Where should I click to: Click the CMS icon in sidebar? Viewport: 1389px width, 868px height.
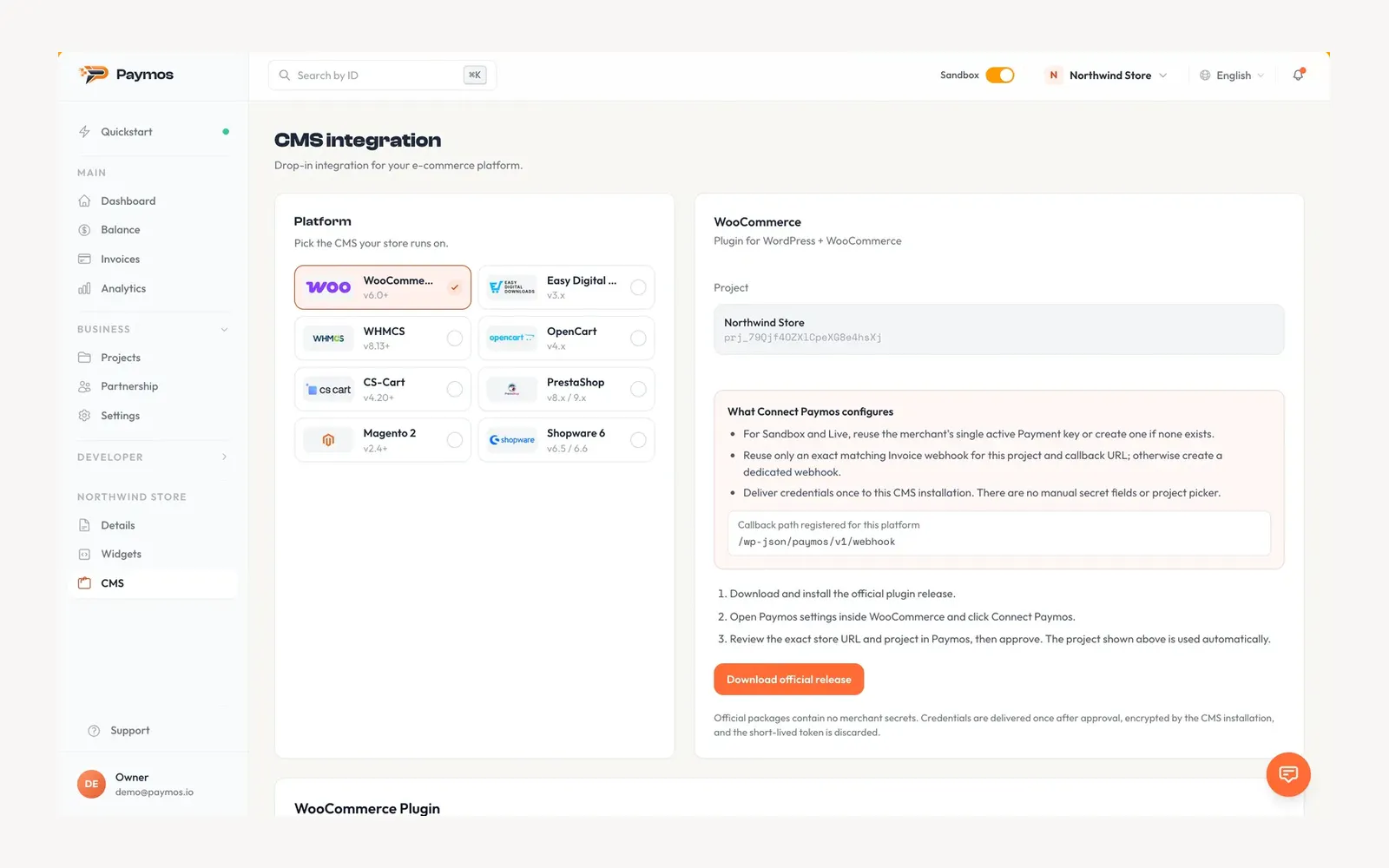84,583
